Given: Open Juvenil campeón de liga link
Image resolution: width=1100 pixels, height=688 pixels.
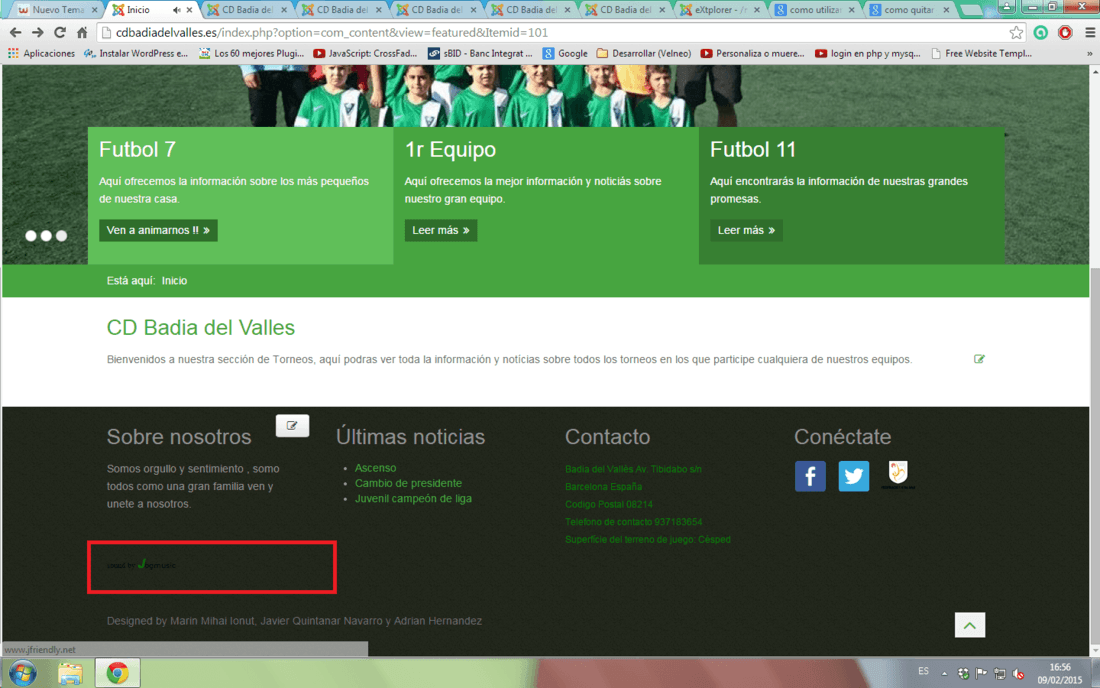Looking at the screenshot, I should coord(413,499).
